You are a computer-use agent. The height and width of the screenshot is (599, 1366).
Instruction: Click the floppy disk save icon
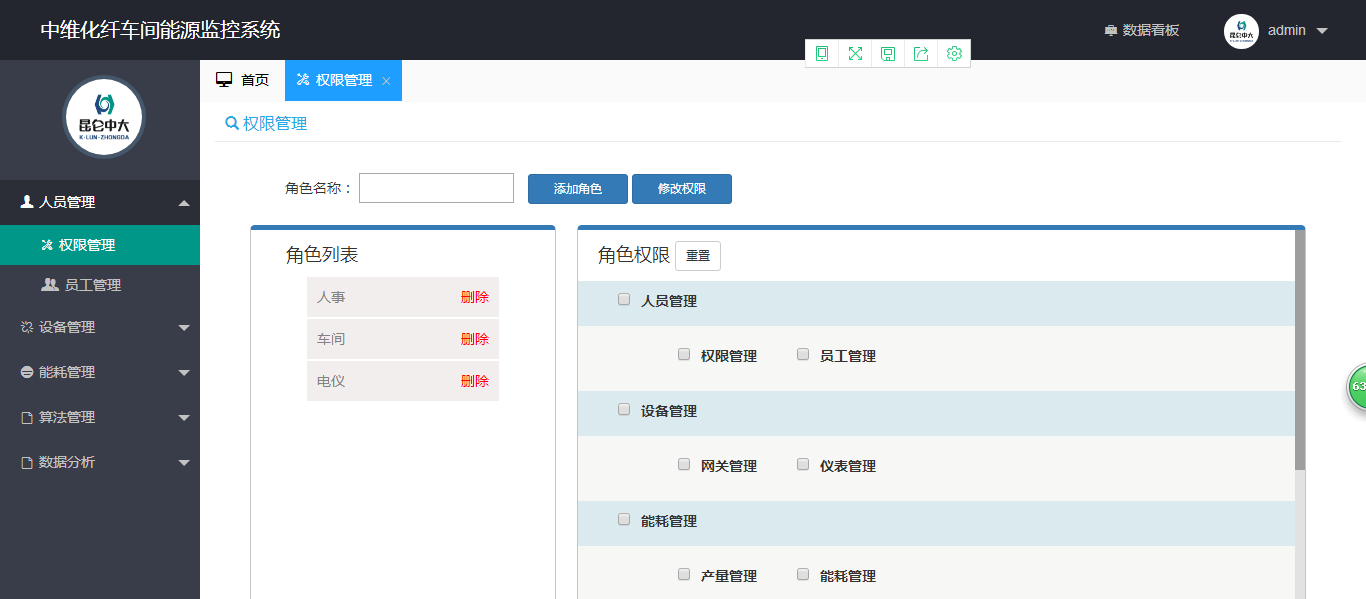pos(888,54)
